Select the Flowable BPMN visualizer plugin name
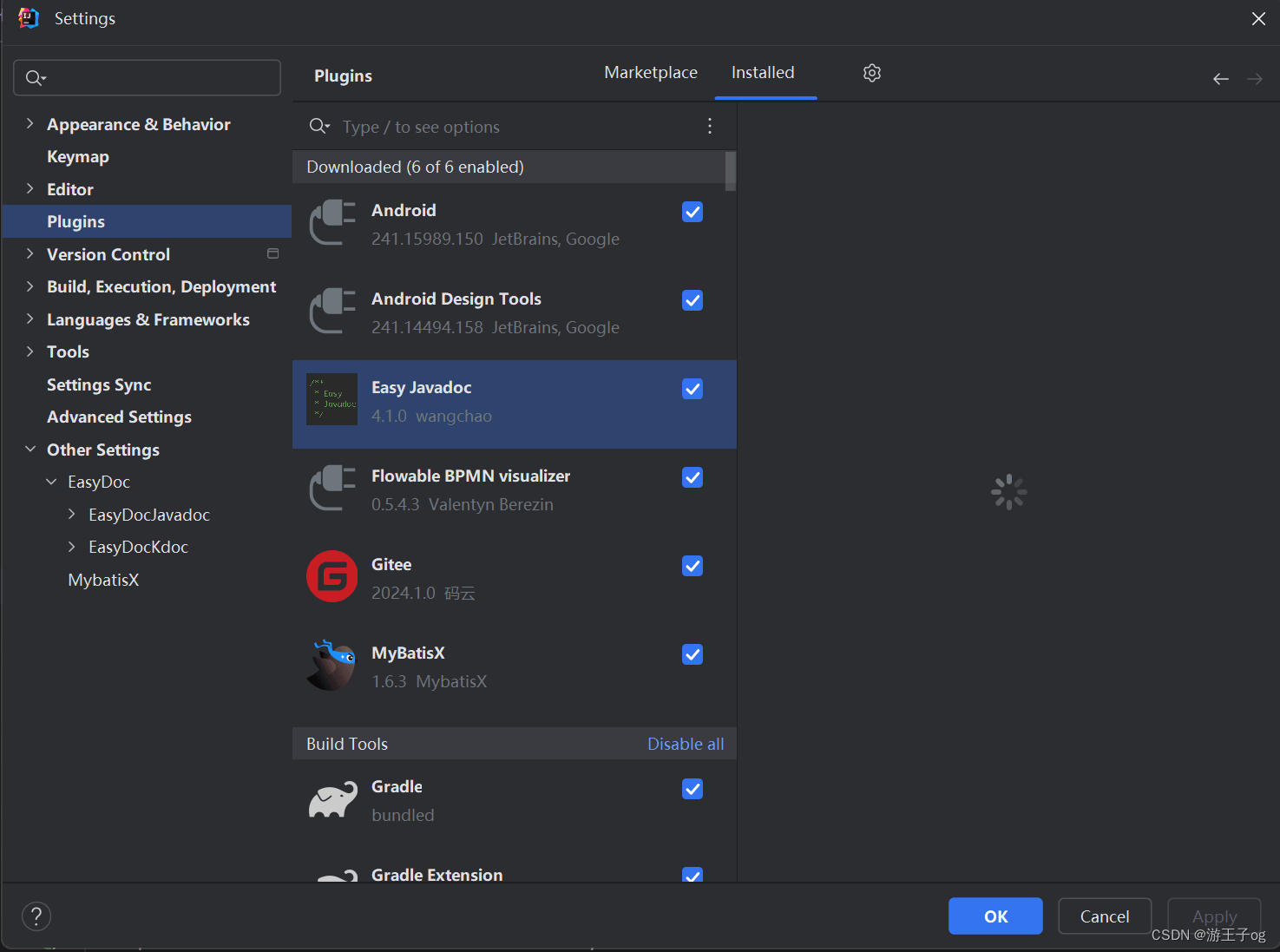Screen dimensions: 1280x952 pyautogui.click(x=471, y=476)
